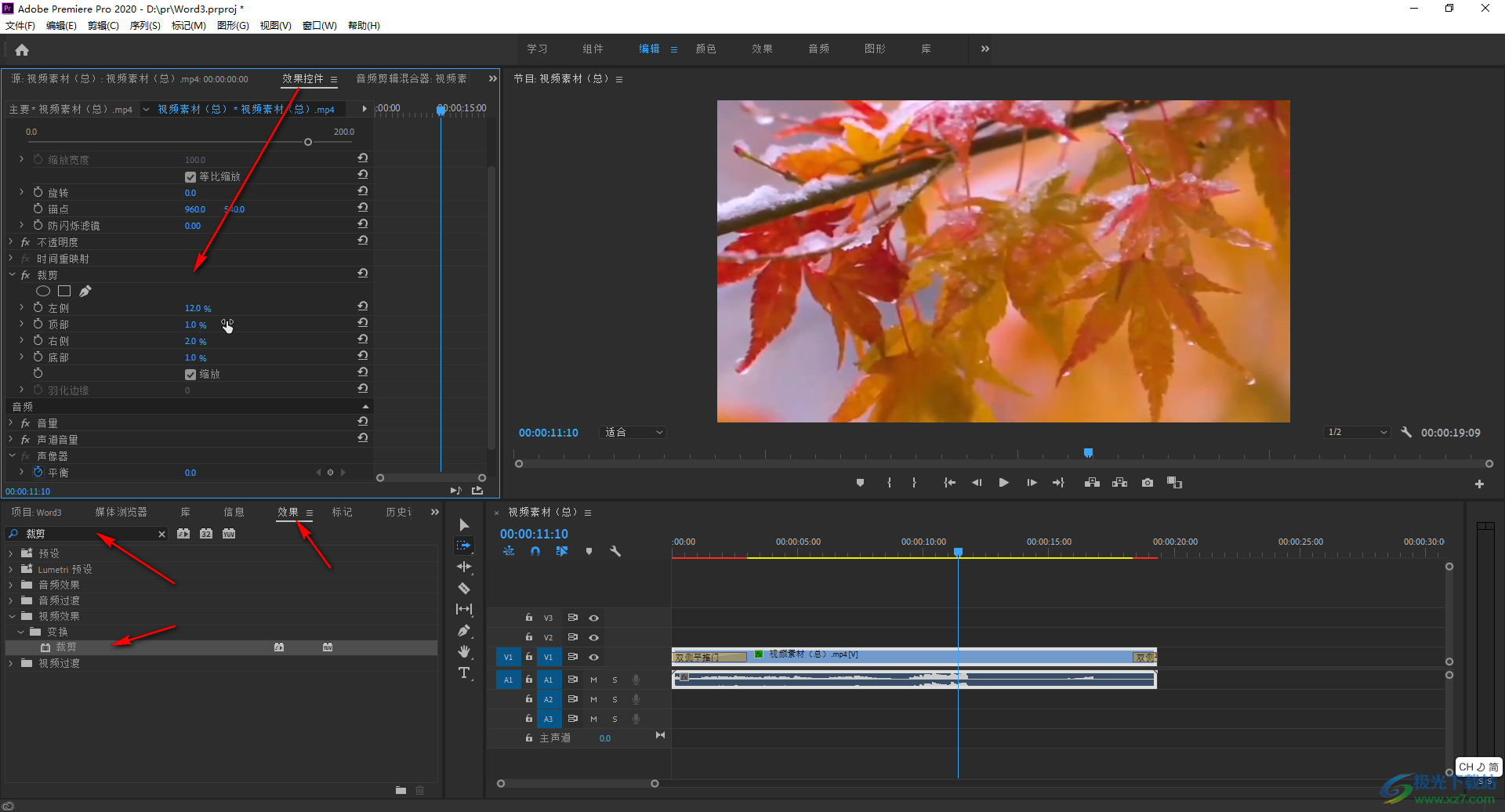Open the button editor plus icon
The image size is (1505, 812).
coord(1479,484)
